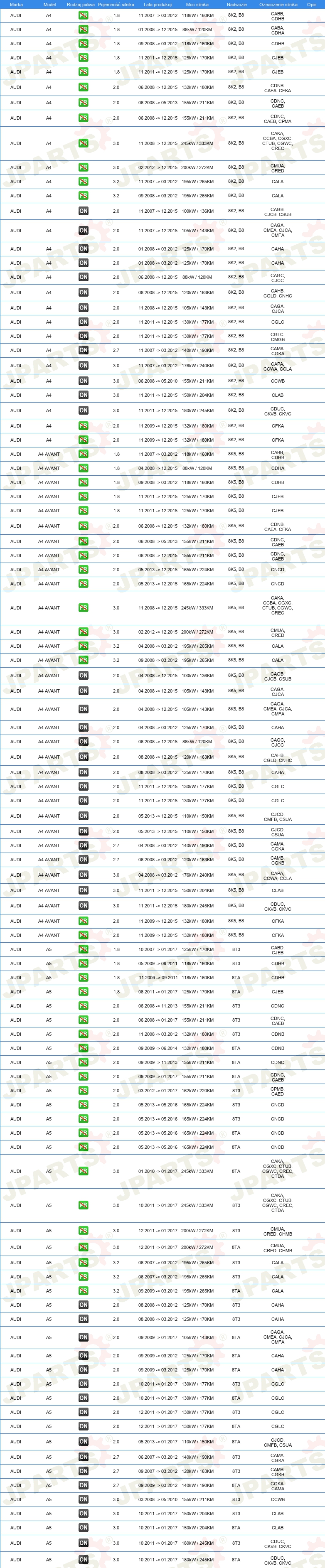The height and width of the screenshot is (1568, 325).
Task: Click the Marka column header
Action: pos(16,4)
